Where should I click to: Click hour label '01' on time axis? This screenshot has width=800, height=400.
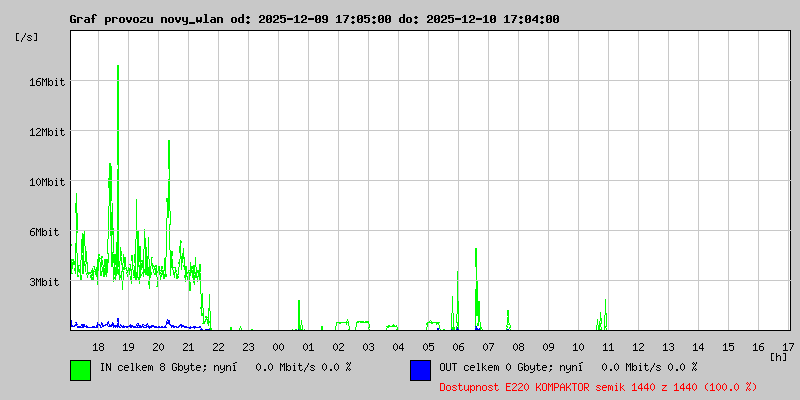click(x=308, y=347)
